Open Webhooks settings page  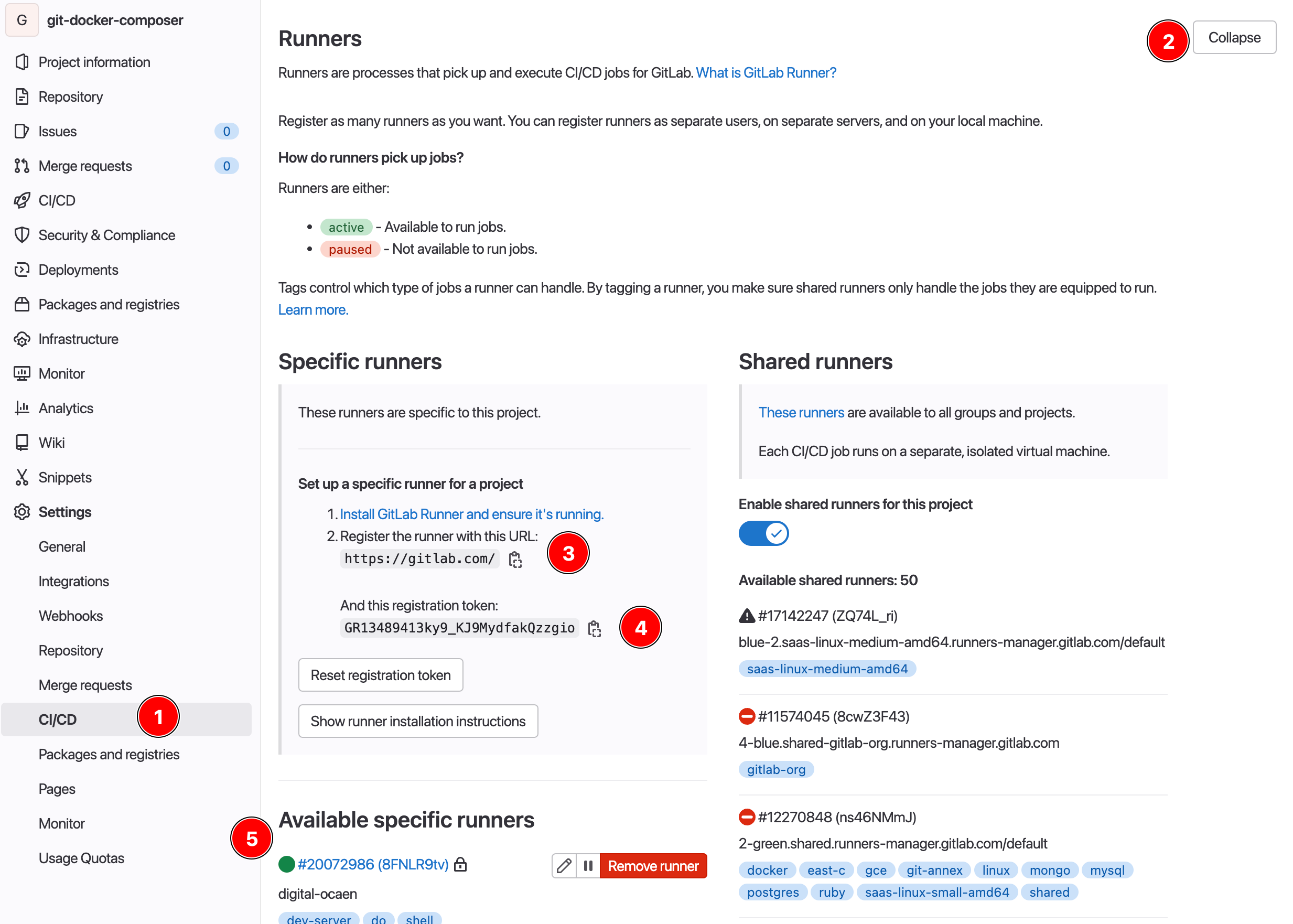(71, 616)
